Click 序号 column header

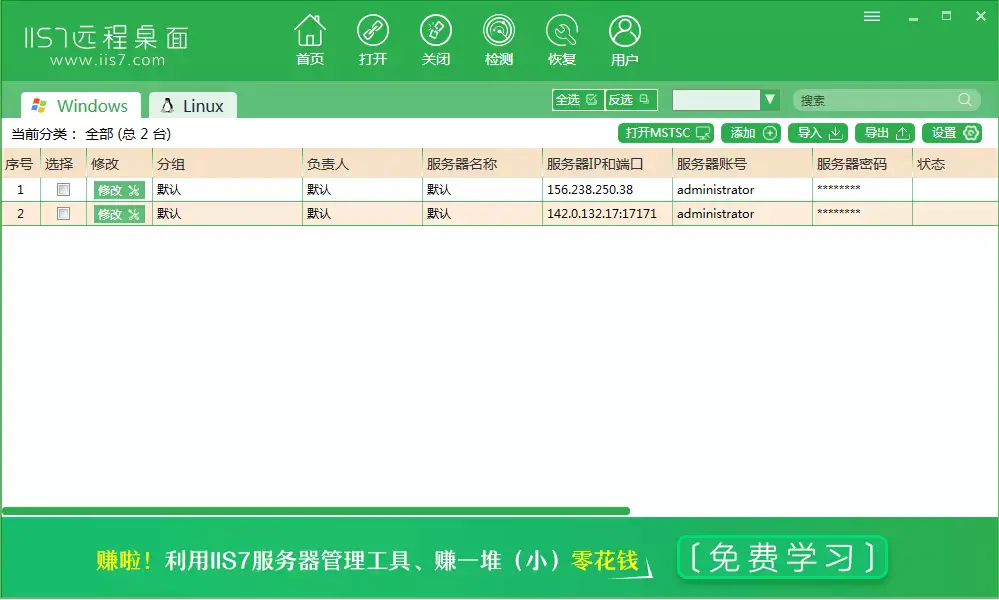point(20,164)
